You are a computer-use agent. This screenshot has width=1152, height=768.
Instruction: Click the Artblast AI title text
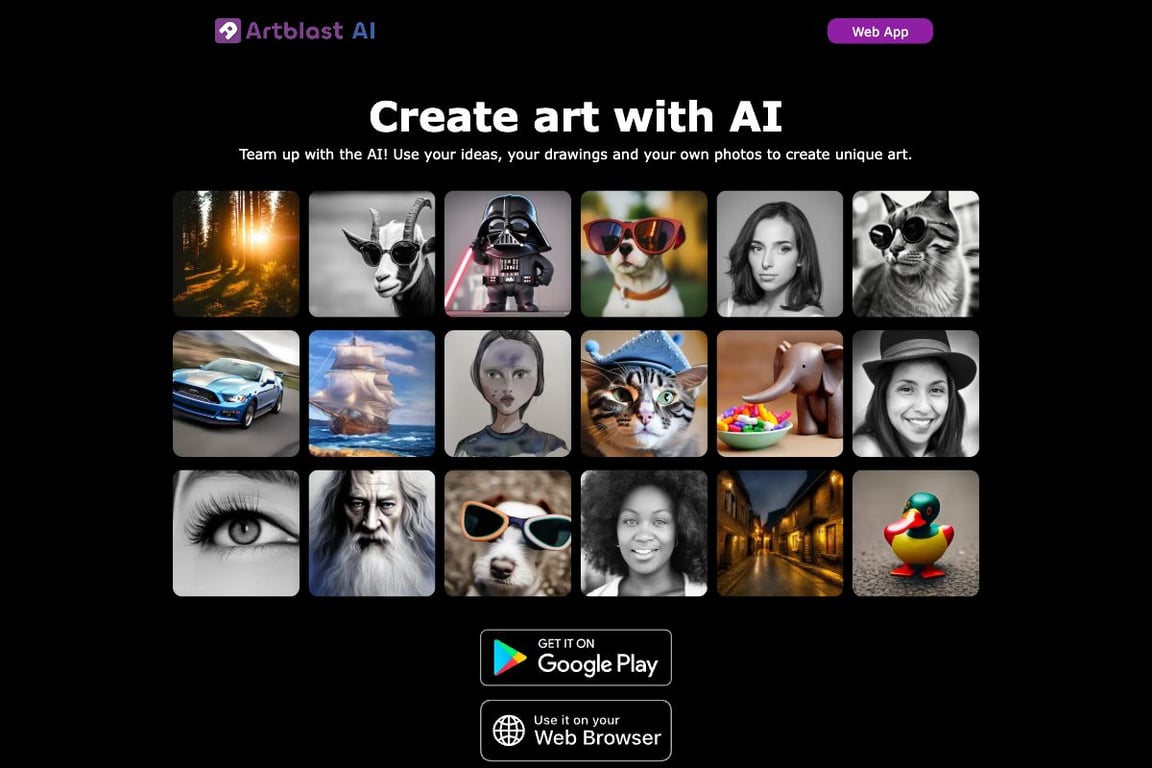coord(310,31)
